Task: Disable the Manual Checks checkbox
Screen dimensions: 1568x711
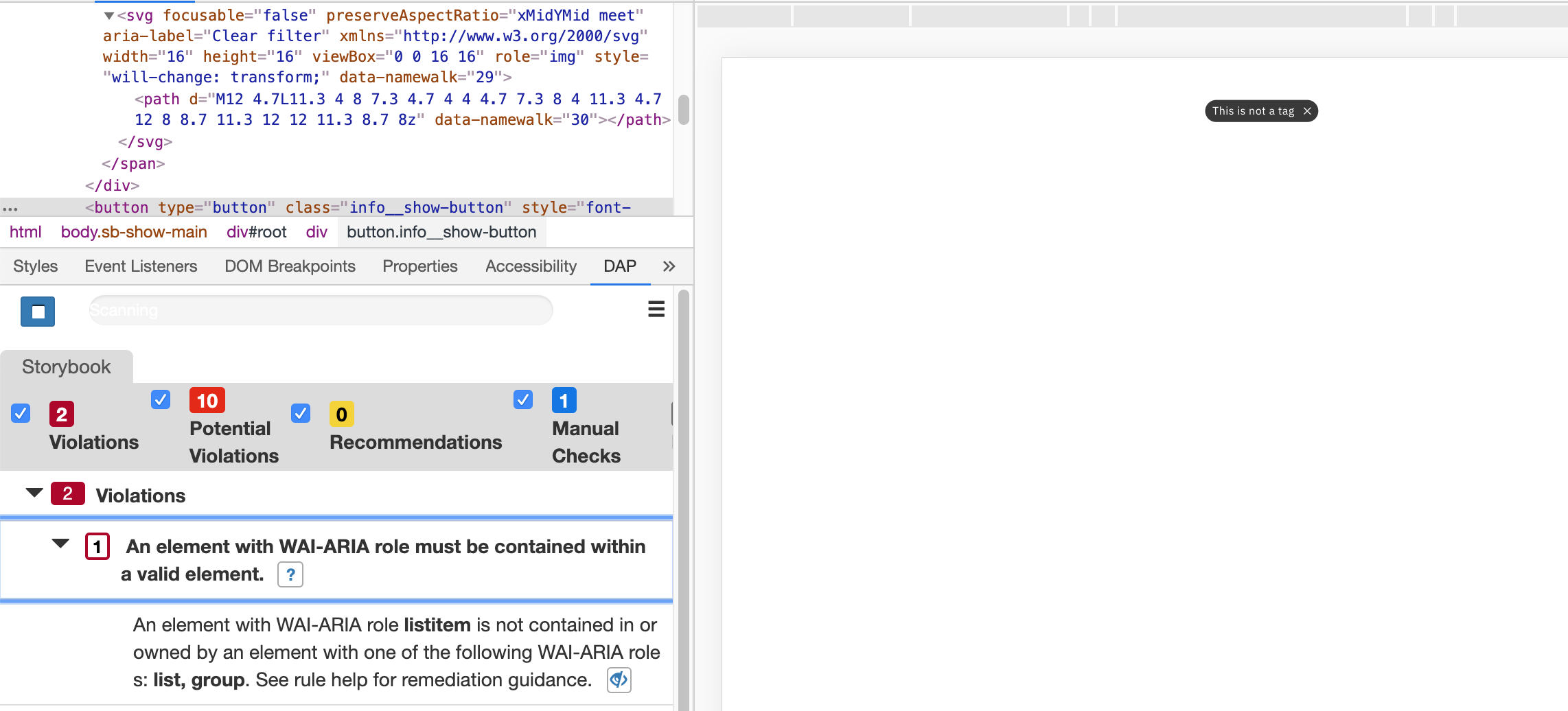Action: 522,399
